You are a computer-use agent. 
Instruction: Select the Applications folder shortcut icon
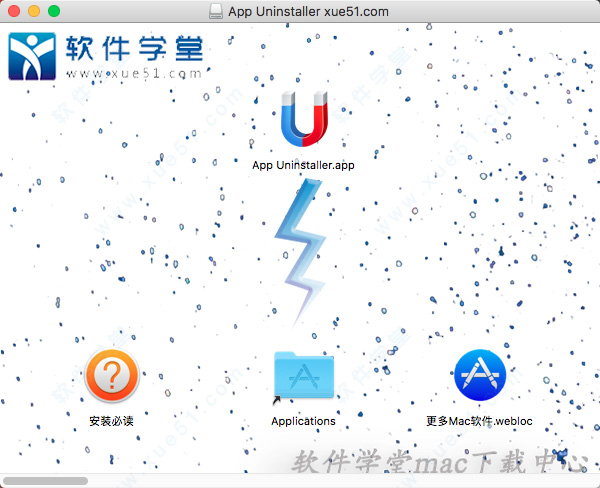[303, 376]
